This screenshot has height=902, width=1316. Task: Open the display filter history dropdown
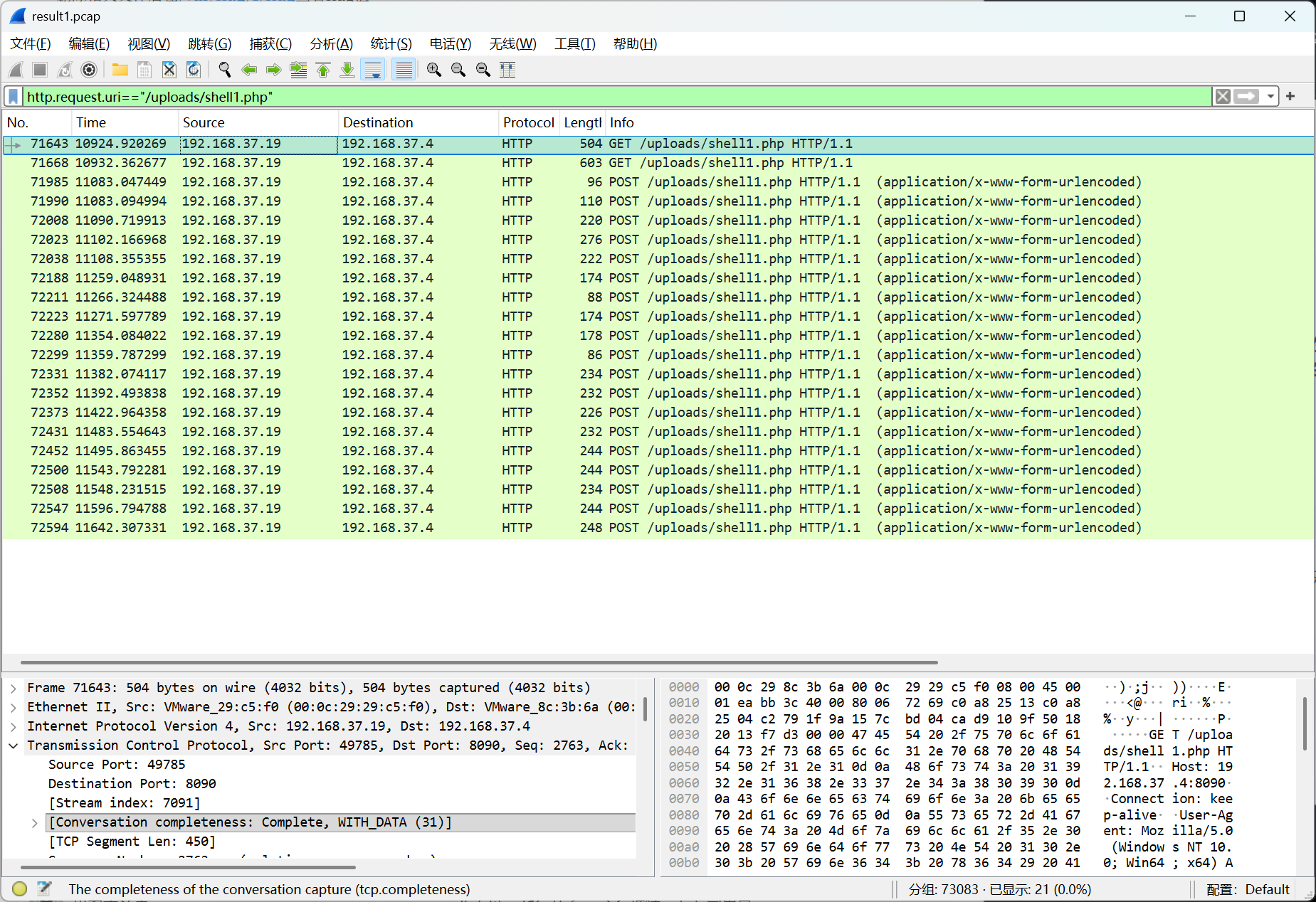(x=1270, y=97)
